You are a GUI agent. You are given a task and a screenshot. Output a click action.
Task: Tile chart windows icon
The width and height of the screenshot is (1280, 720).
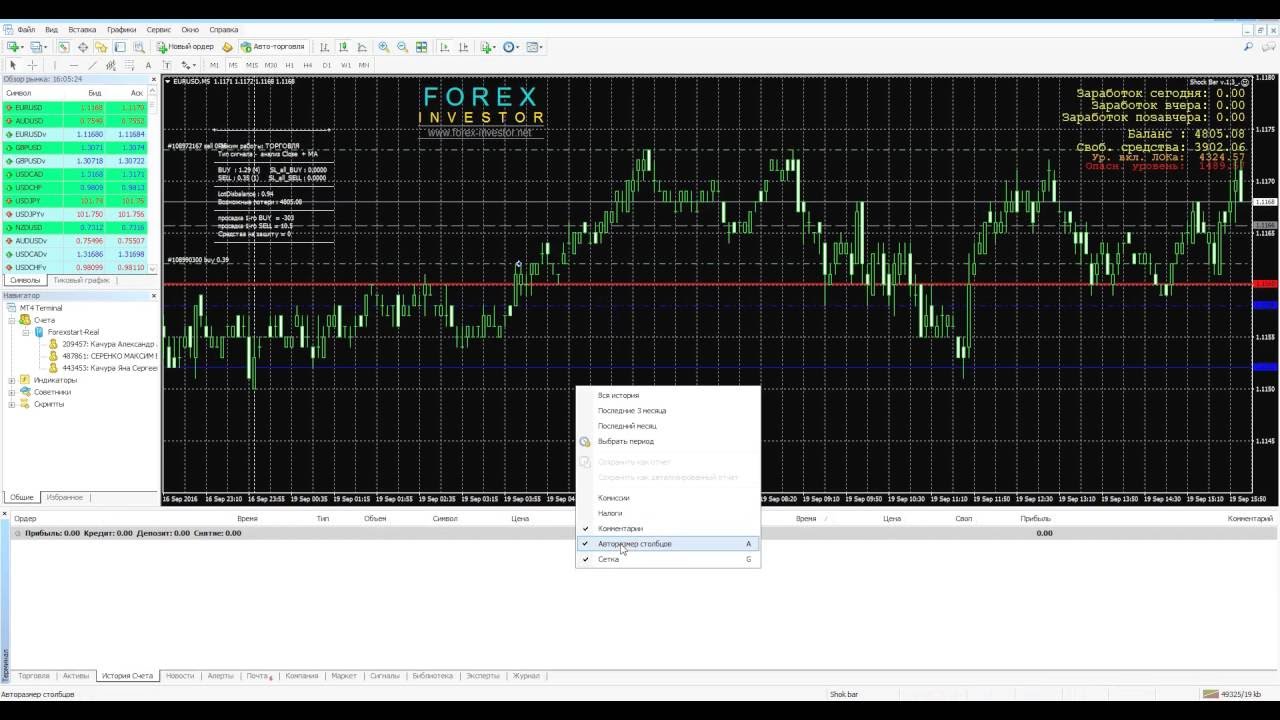[422, 47]
